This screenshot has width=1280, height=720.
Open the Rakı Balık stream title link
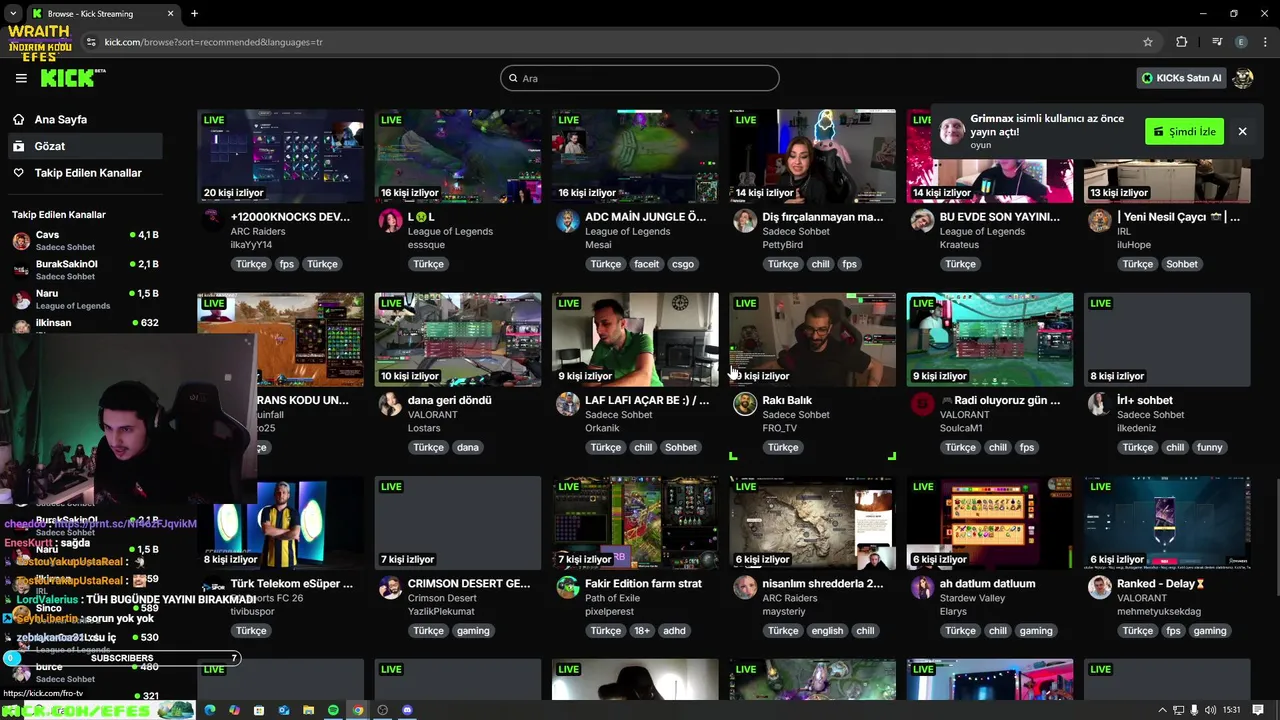click(787, 400)
